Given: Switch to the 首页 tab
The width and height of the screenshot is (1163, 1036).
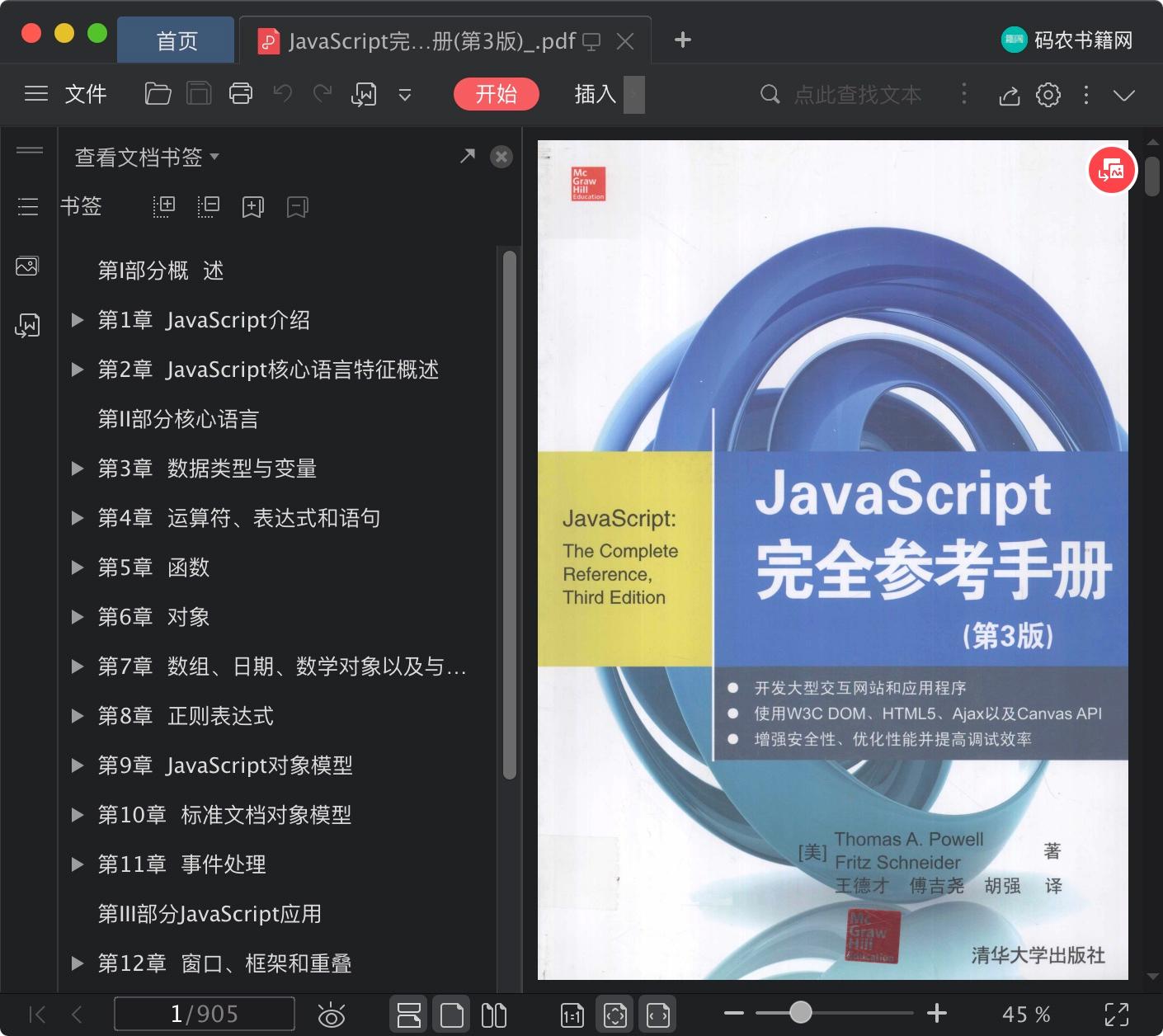Looking at the screenshot, I should pos(177,40).
